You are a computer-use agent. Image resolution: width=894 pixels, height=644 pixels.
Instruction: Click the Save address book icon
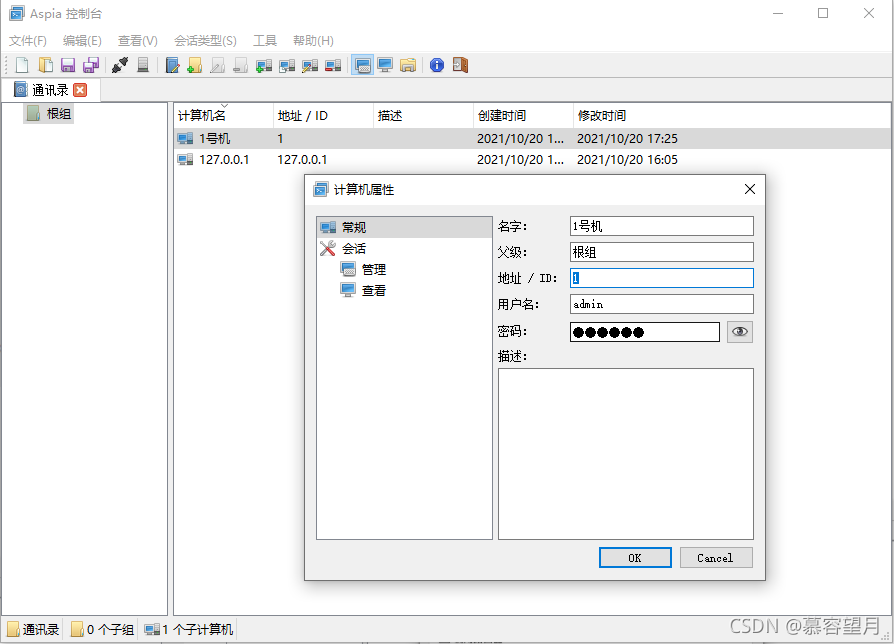(x=68, y=66)
